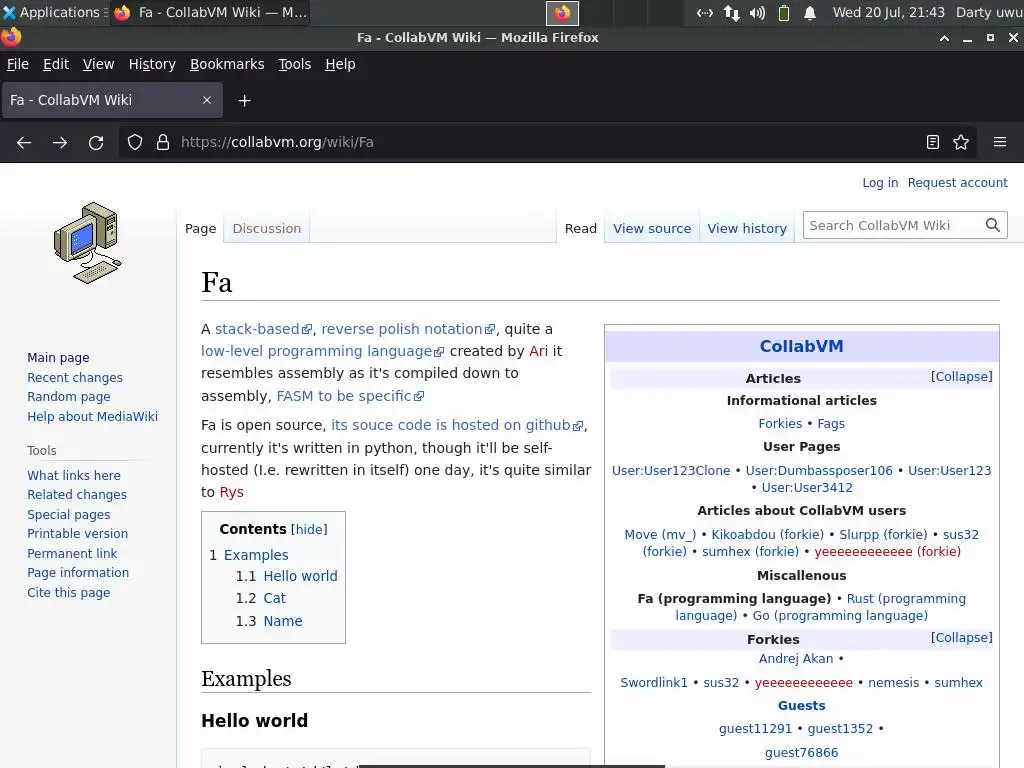
Task: Follow the stack-based external link
Action: (x=263, y=329)
